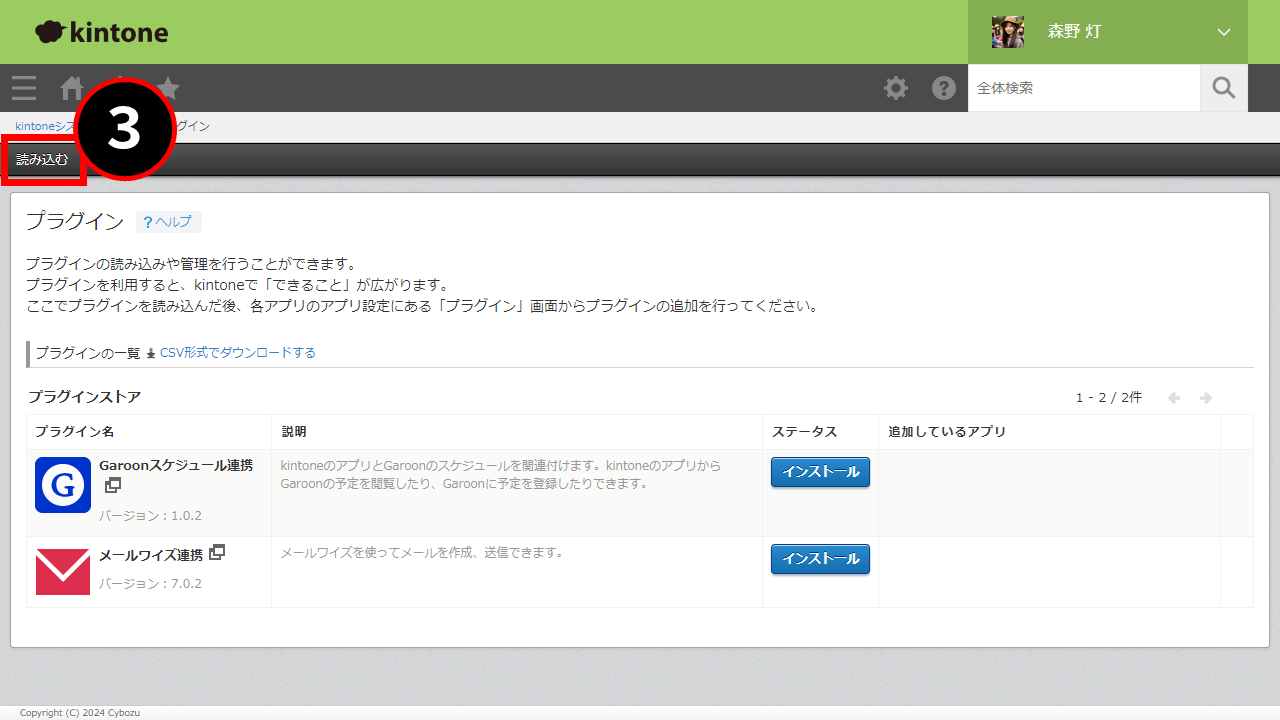Click the 説明 column header
The width and height of the screenshot is (1280, 720).
294,432
